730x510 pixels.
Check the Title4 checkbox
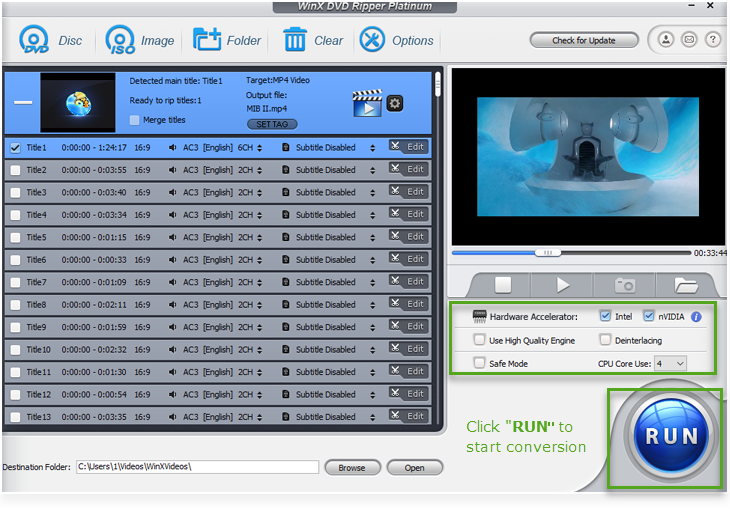coord(15,215)
